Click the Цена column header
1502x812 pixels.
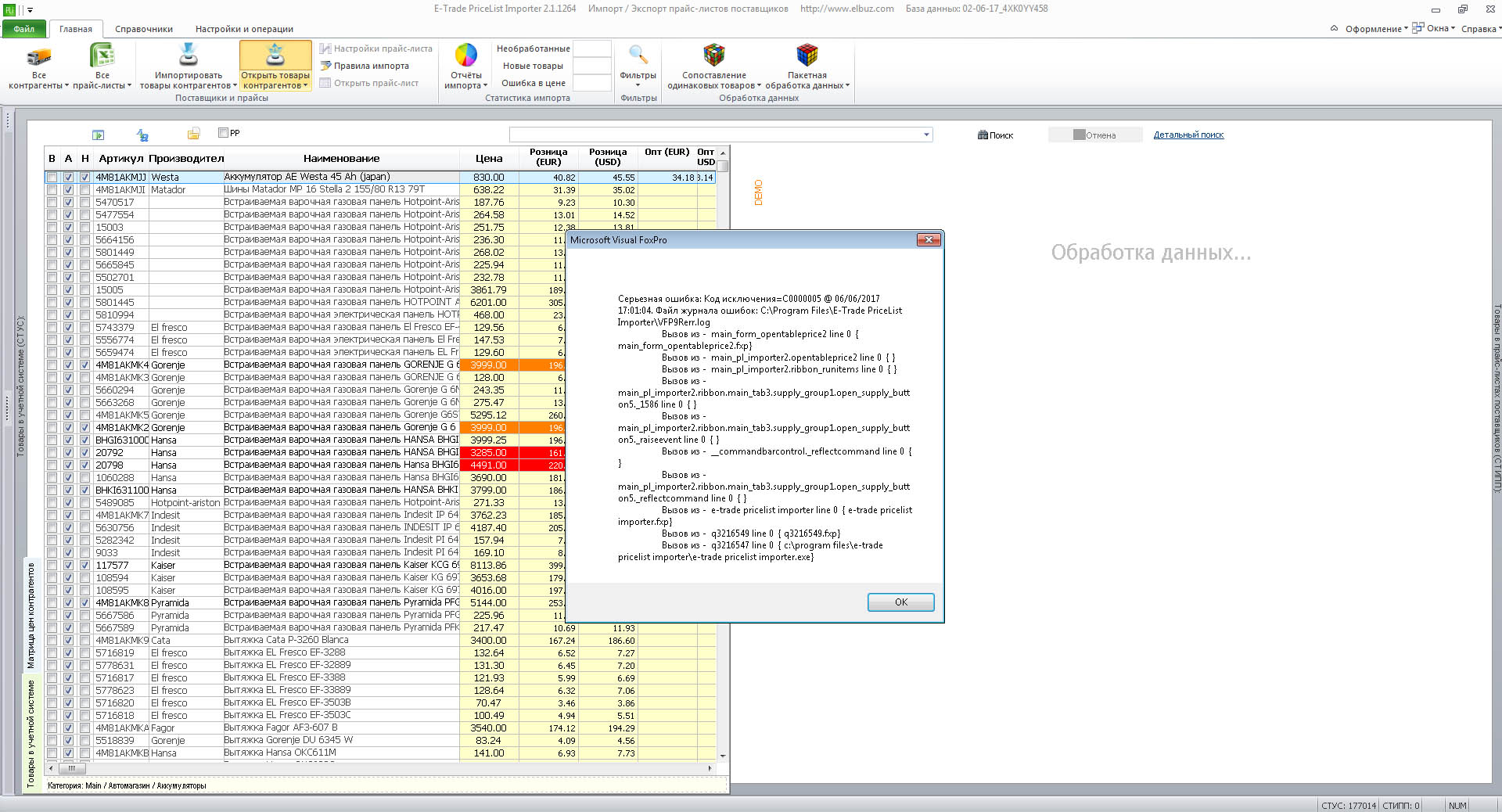click(x=489, y=158)
